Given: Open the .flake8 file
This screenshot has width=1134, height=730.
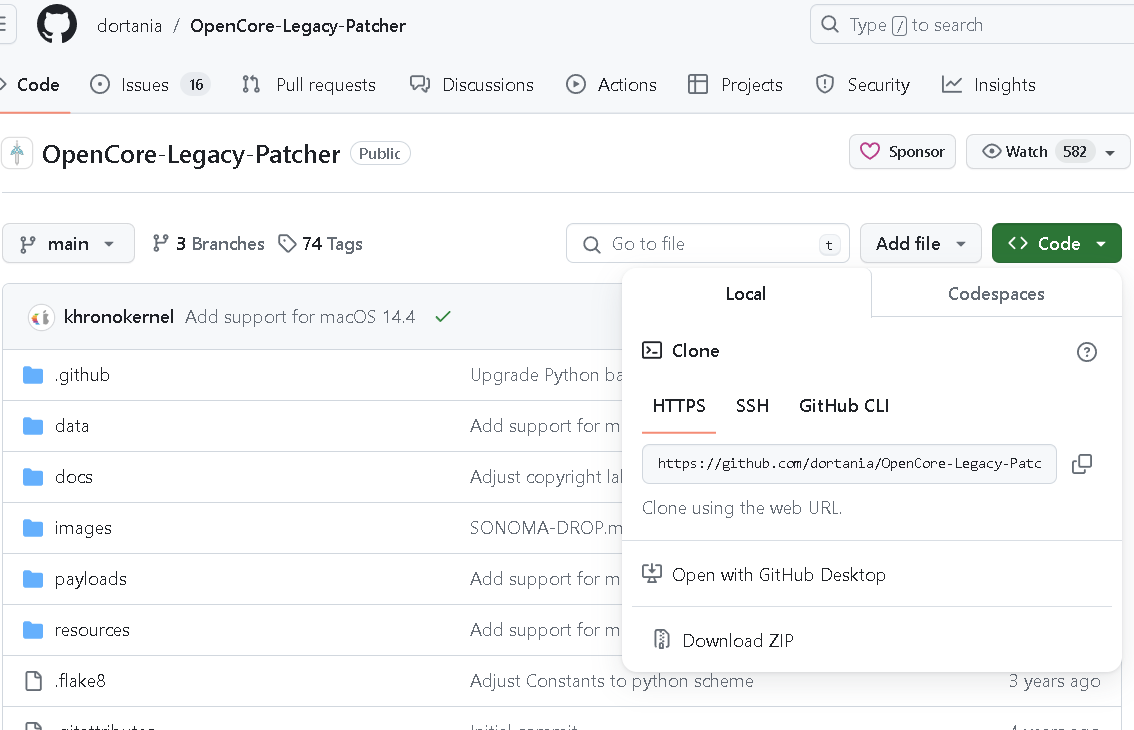Looking at the screenshot, I should [80, 681].
